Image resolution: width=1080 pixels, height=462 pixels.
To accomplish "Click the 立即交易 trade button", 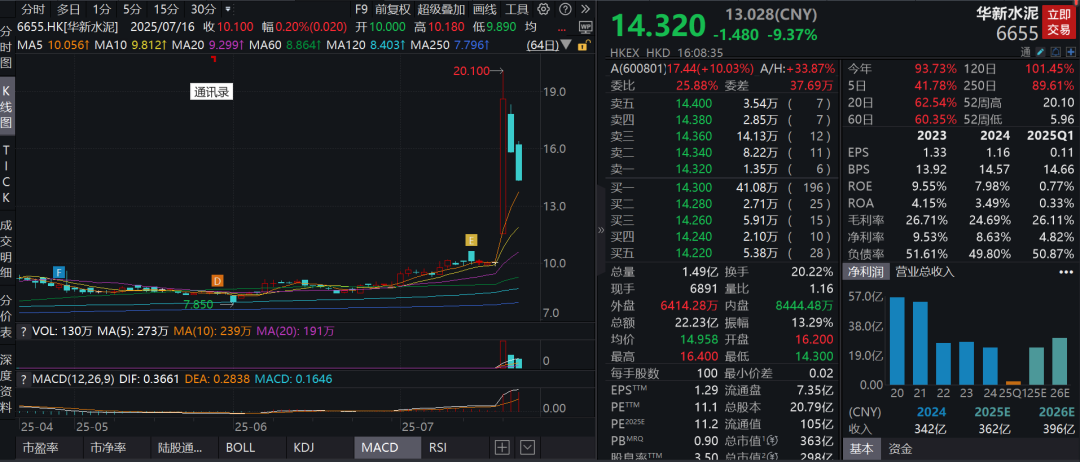I will click(1059, 22).
